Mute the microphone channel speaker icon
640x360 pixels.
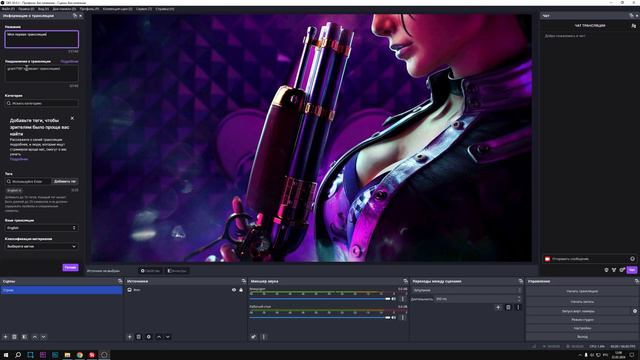point(393,299)
